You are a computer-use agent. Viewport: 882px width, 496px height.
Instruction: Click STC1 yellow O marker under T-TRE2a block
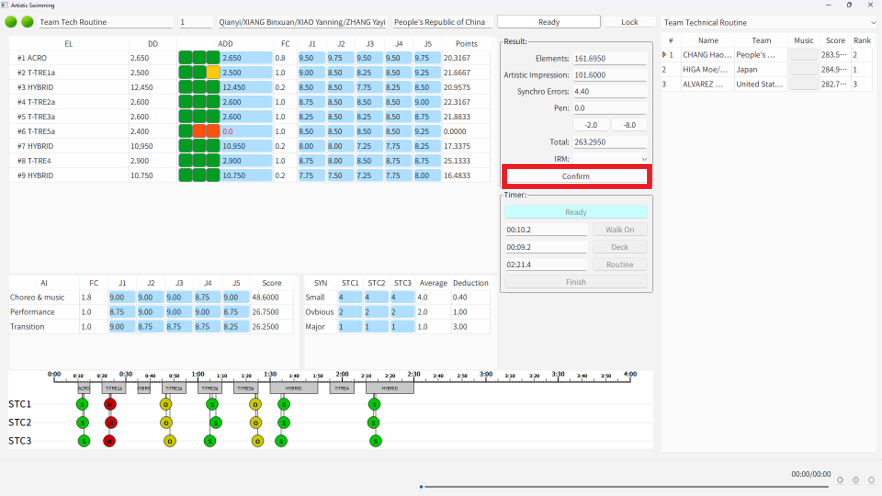[165, 404]
